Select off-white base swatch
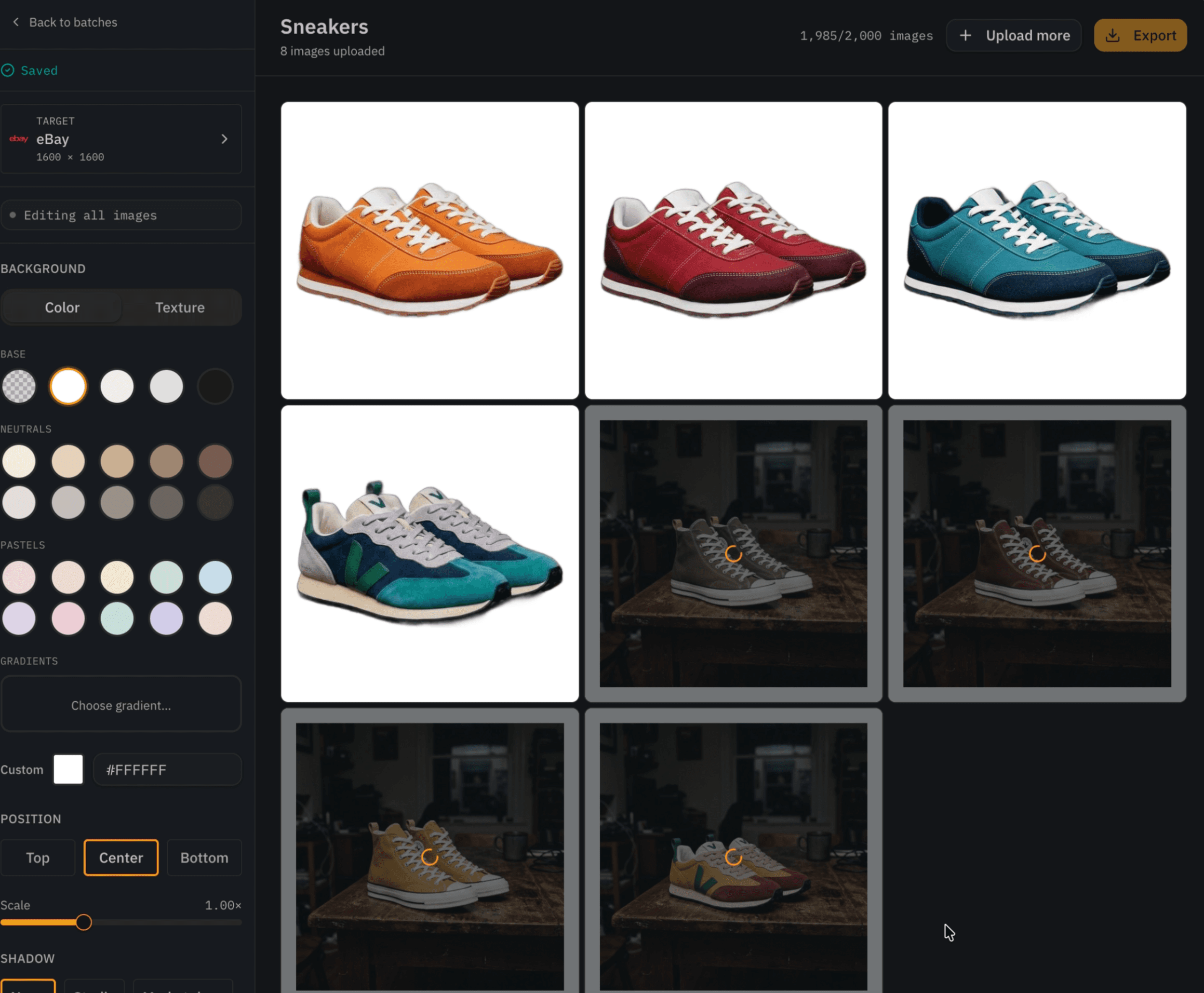Viewport: 1204px width, 993px height. [117, 386]
